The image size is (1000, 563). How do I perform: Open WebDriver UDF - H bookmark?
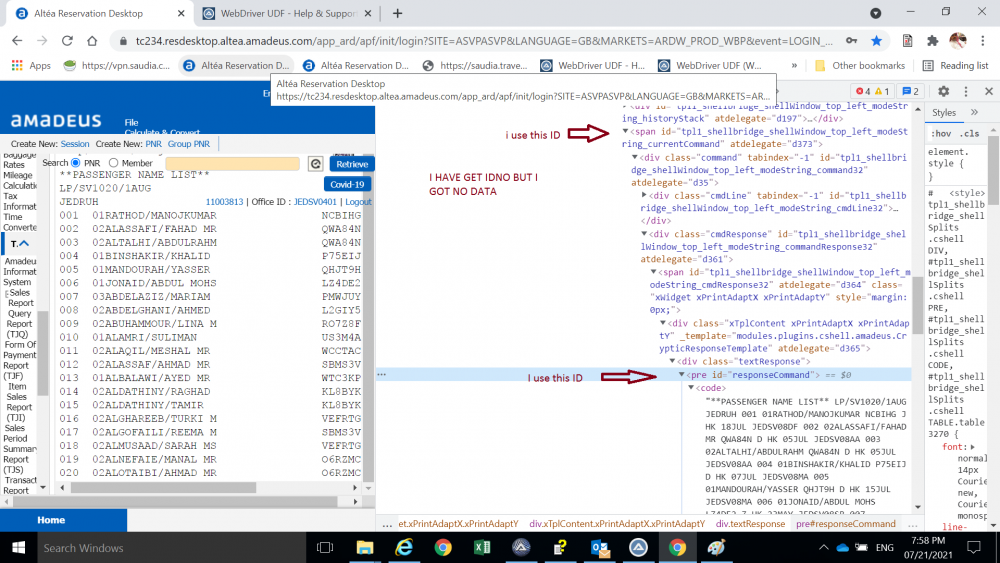[592, 65]
